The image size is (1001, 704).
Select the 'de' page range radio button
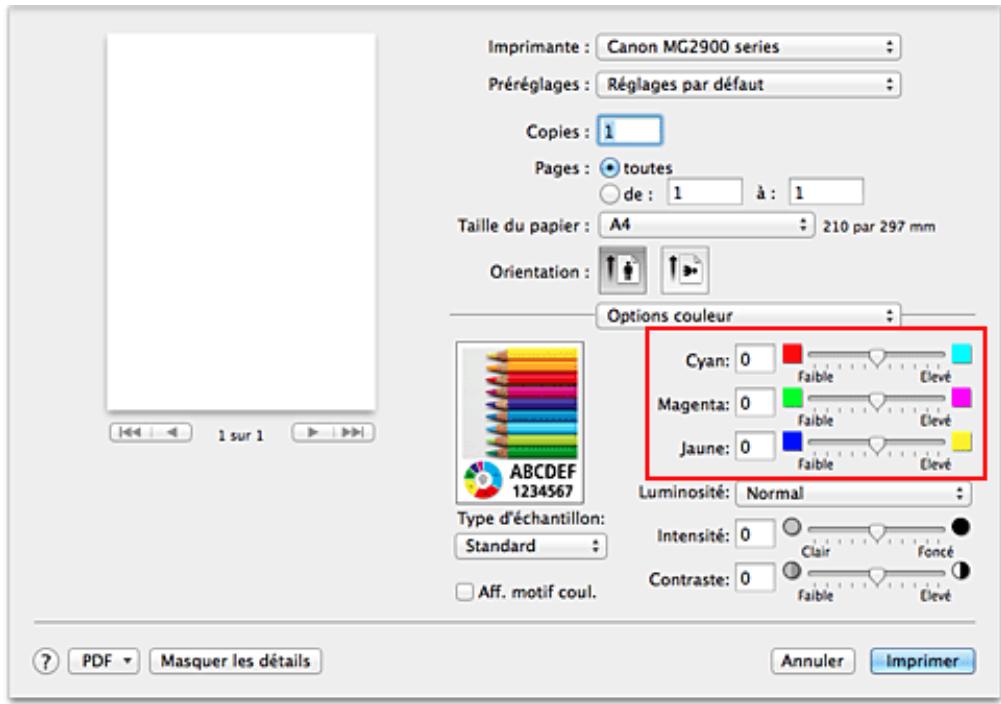point(610,193)
